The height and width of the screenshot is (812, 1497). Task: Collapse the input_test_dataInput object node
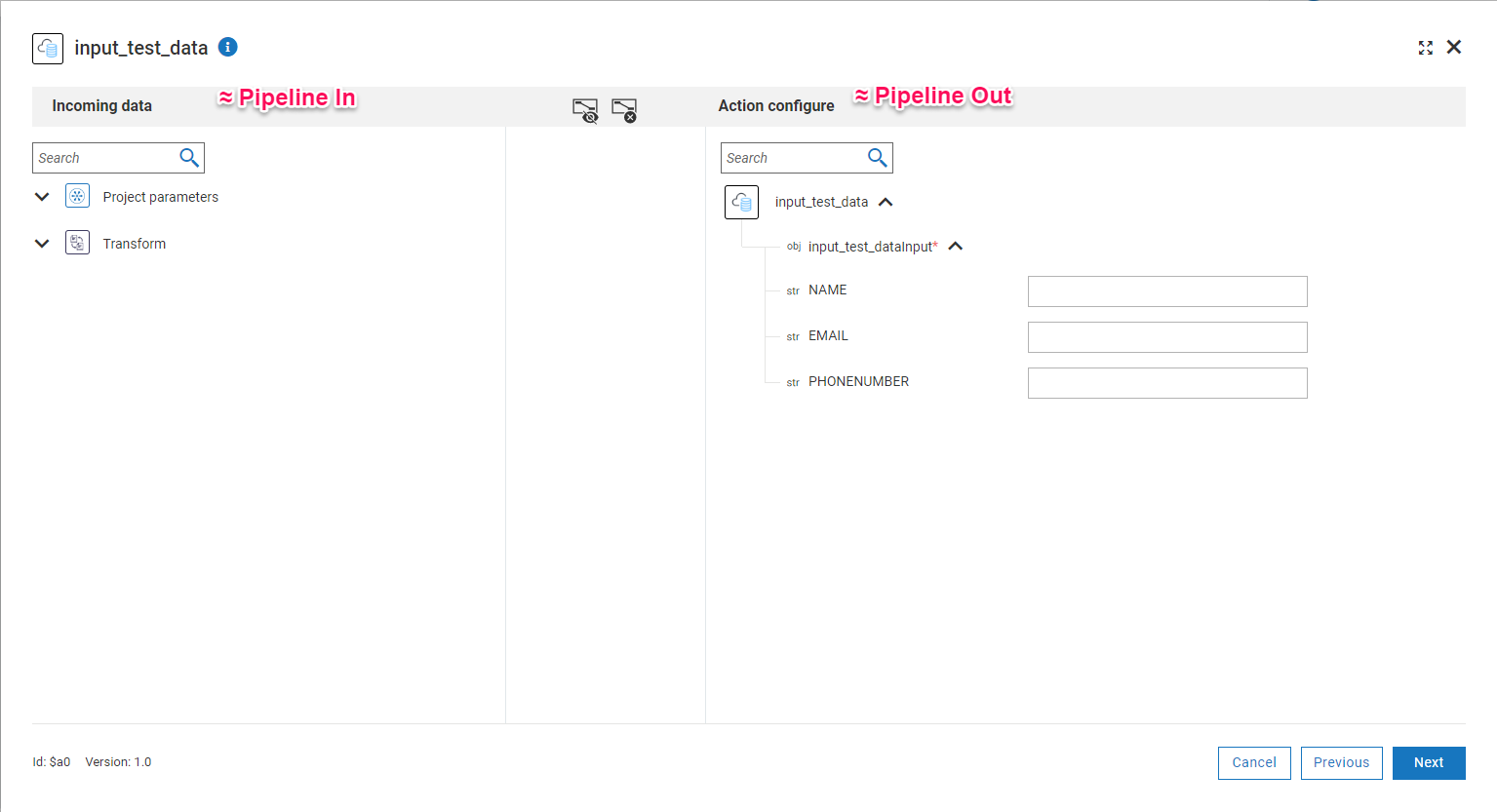pyautogui.click(x=956, y=247)
